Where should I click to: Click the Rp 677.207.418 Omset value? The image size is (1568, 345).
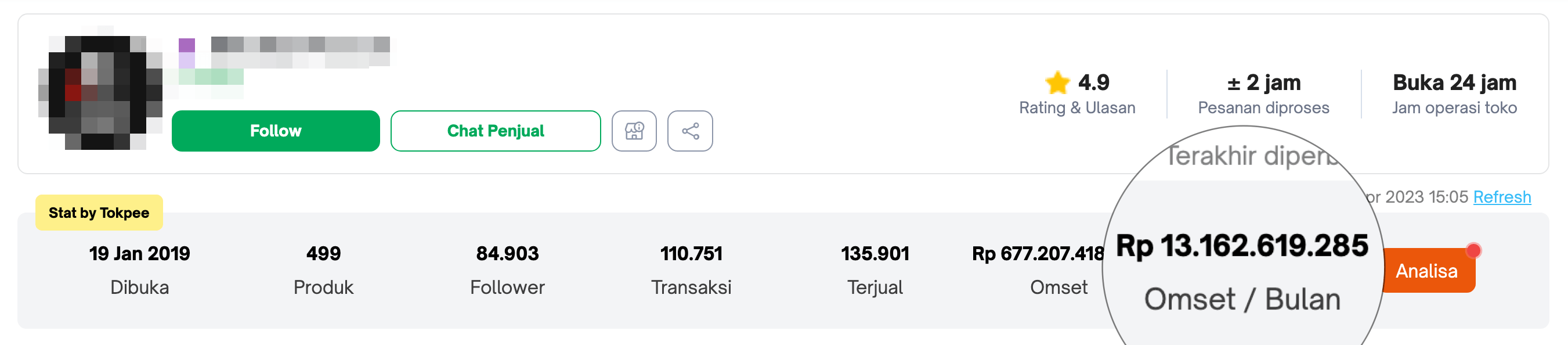1038,254
